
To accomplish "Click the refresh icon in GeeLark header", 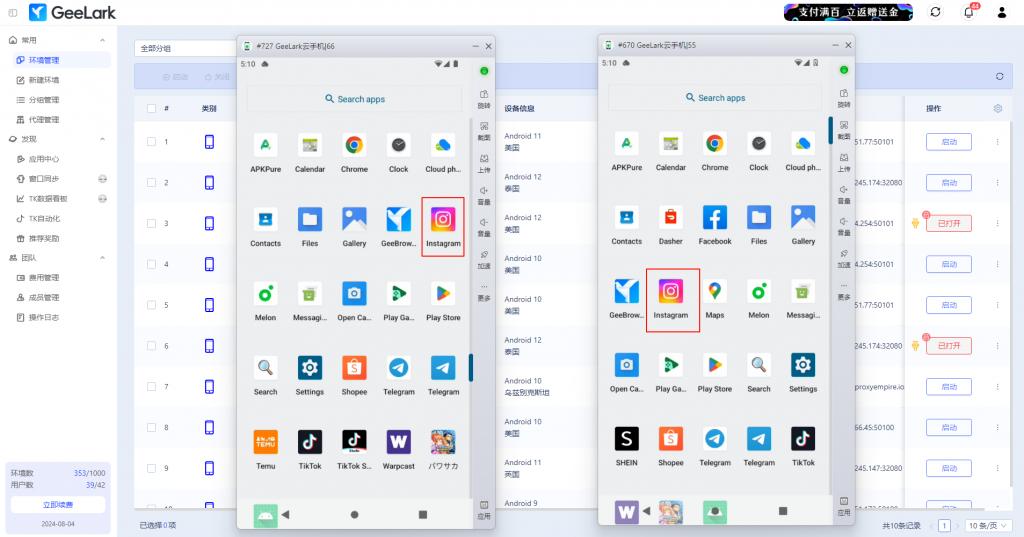I will pos(935,12).
